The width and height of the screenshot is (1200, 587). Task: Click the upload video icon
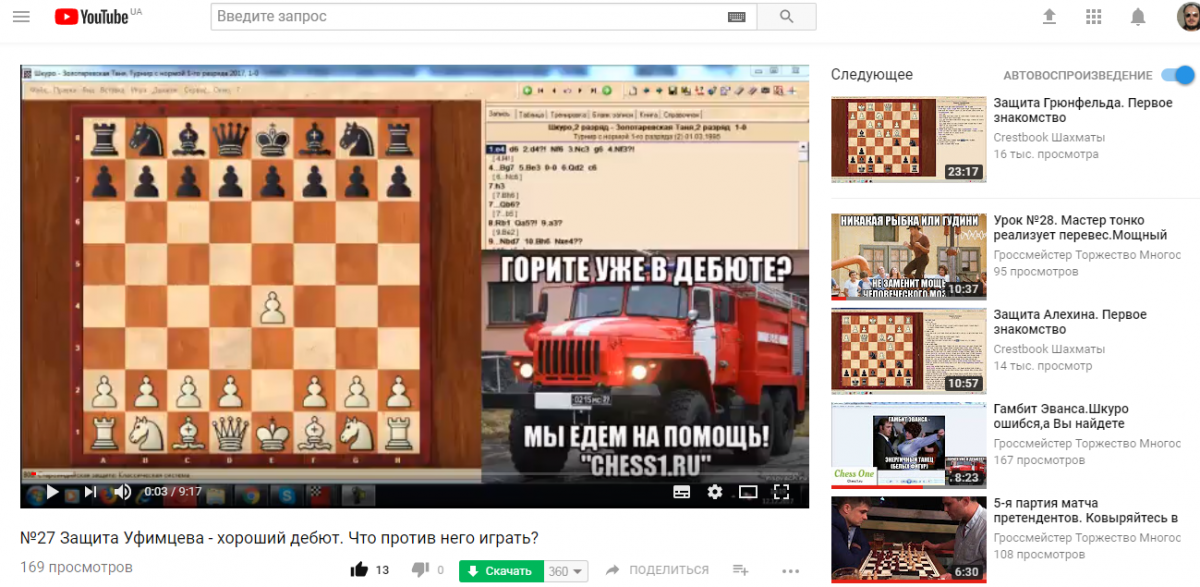pyautogui.click(x=1049, y=17)
